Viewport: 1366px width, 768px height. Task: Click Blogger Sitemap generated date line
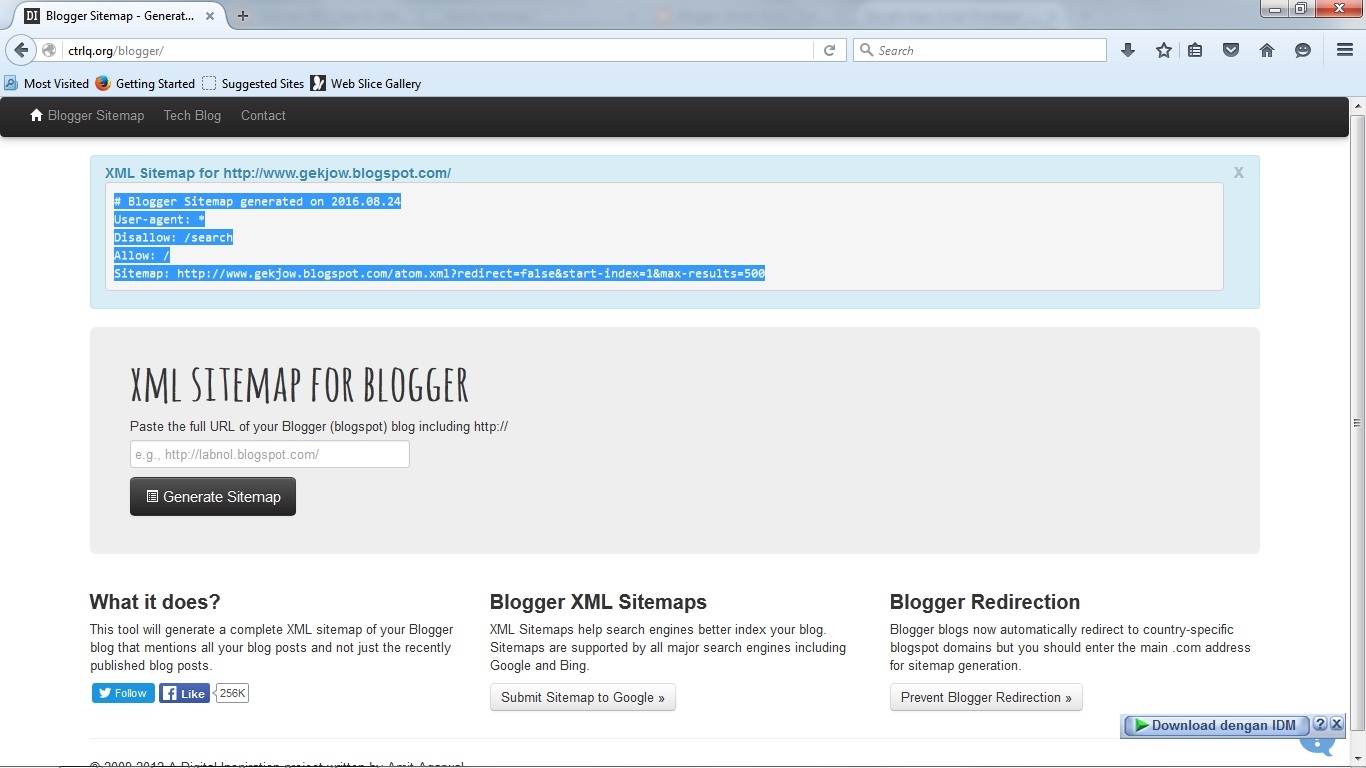coord(257,202)
